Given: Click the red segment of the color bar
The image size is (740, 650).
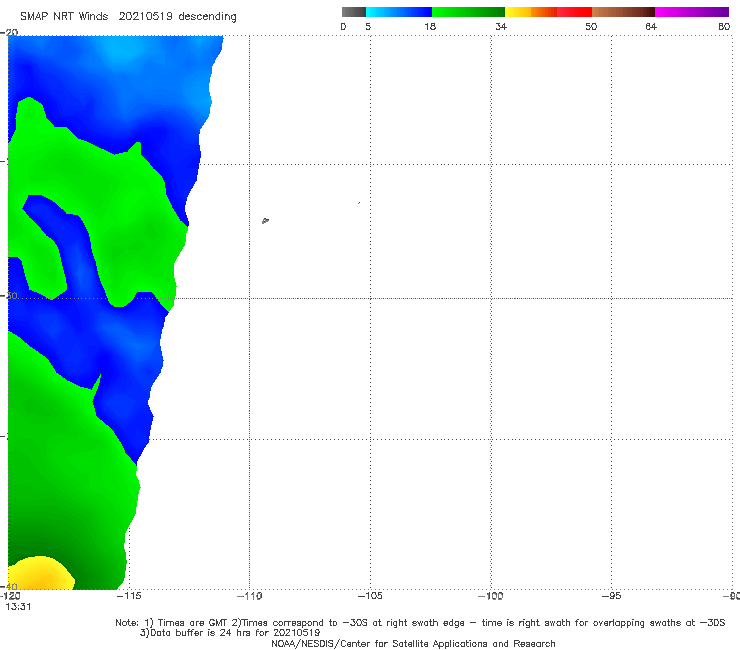Looking at the screenshot, I should pos(574,12).
